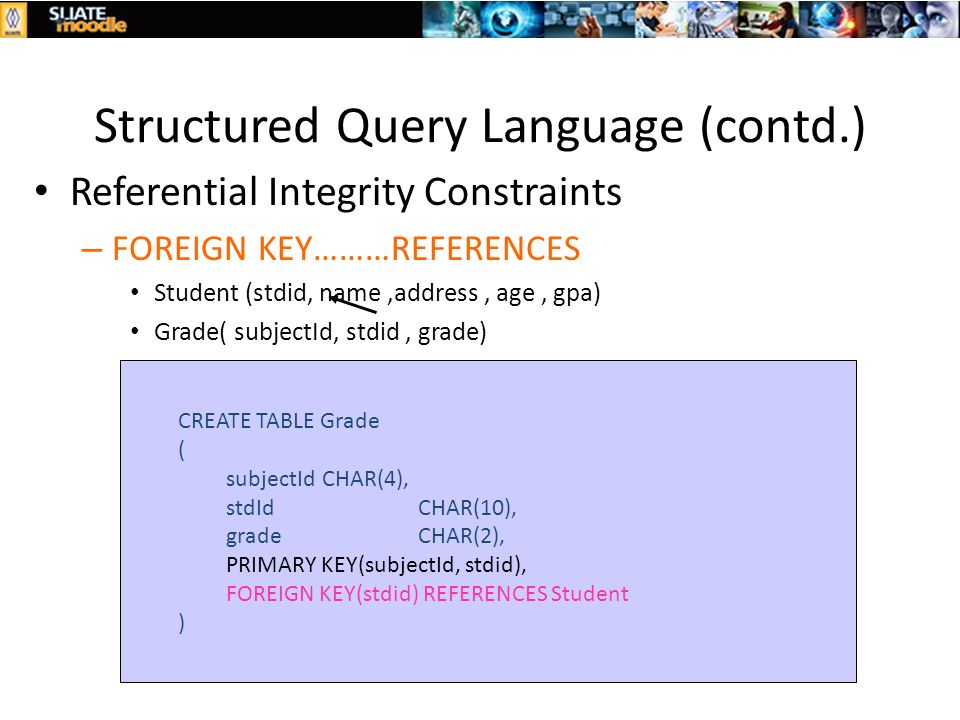960x720 pixels.
Task: Select the orange 'FOREIGN KEY………REFERENCES' heading
Action: [346, 249]
